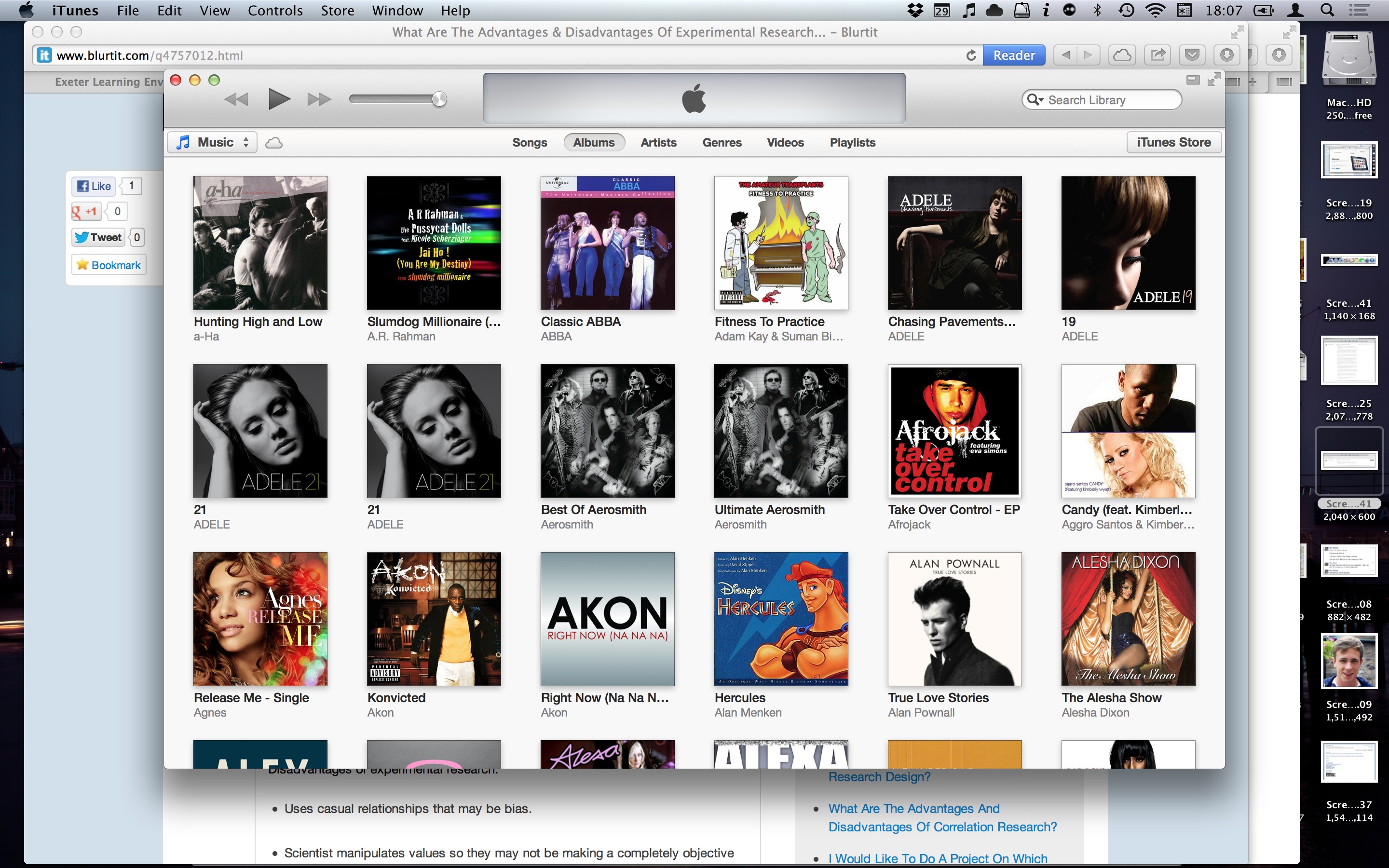
Task: Select the Albums tab
Action: 594,142
